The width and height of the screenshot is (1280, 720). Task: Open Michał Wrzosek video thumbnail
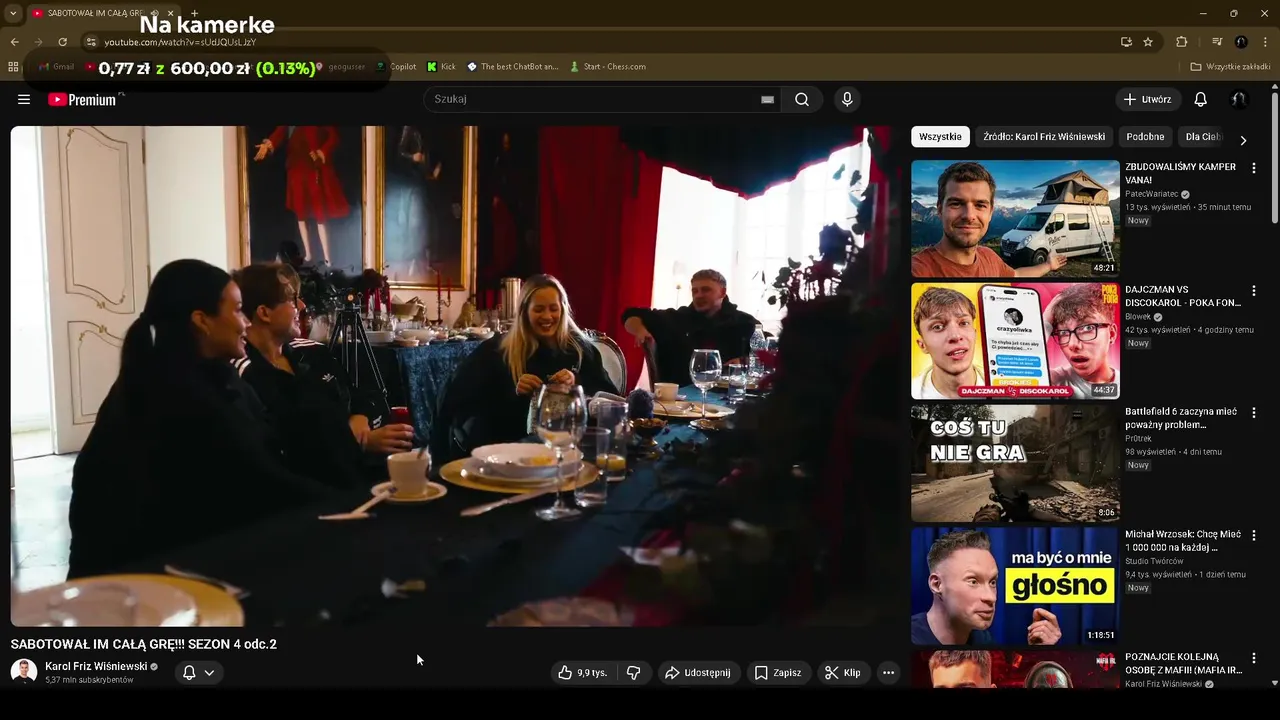pos(1015,586)
